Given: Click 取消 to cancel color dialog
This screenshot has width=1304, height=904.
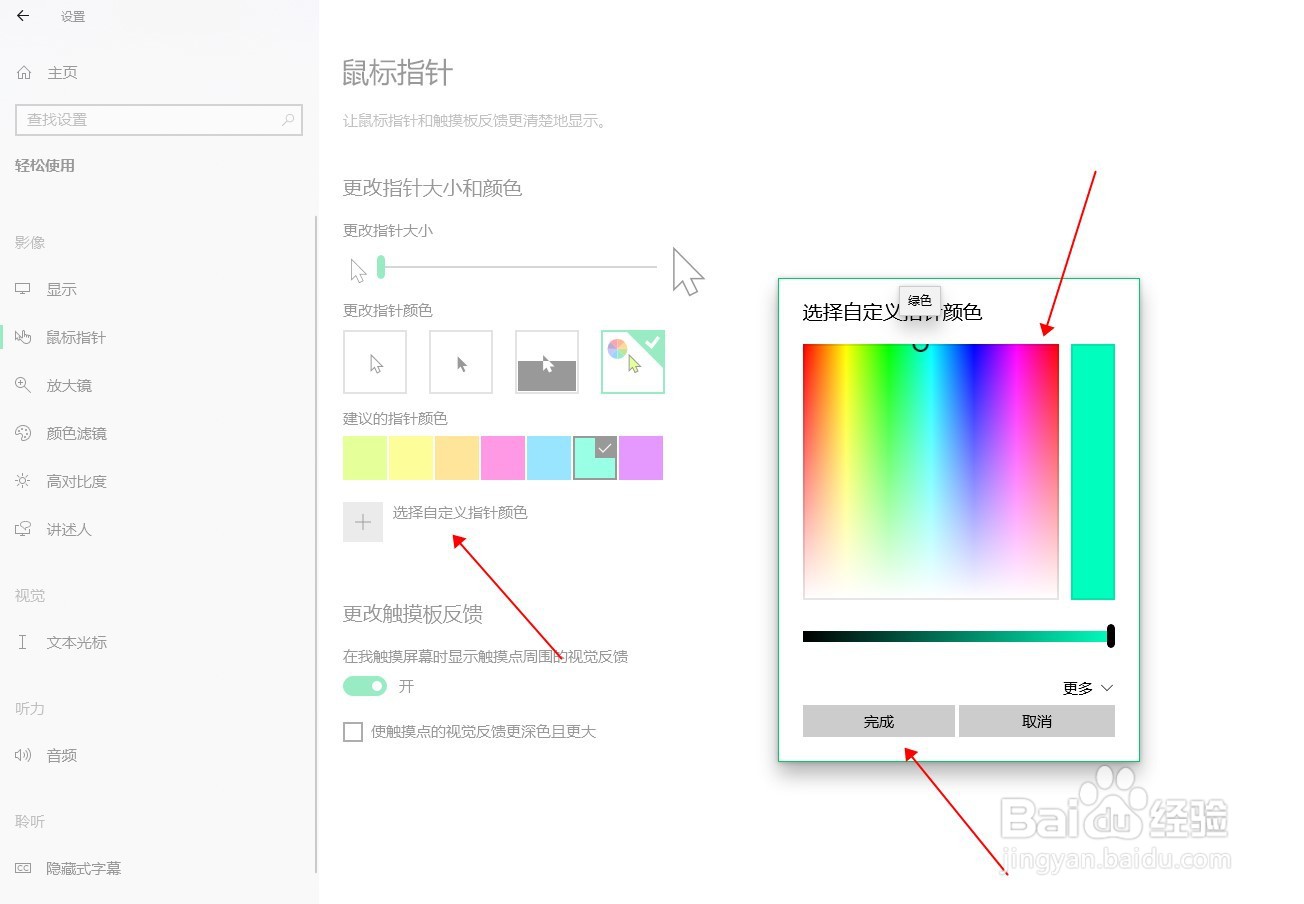Looking at the screenshot, I should [x=1037, y=721].
